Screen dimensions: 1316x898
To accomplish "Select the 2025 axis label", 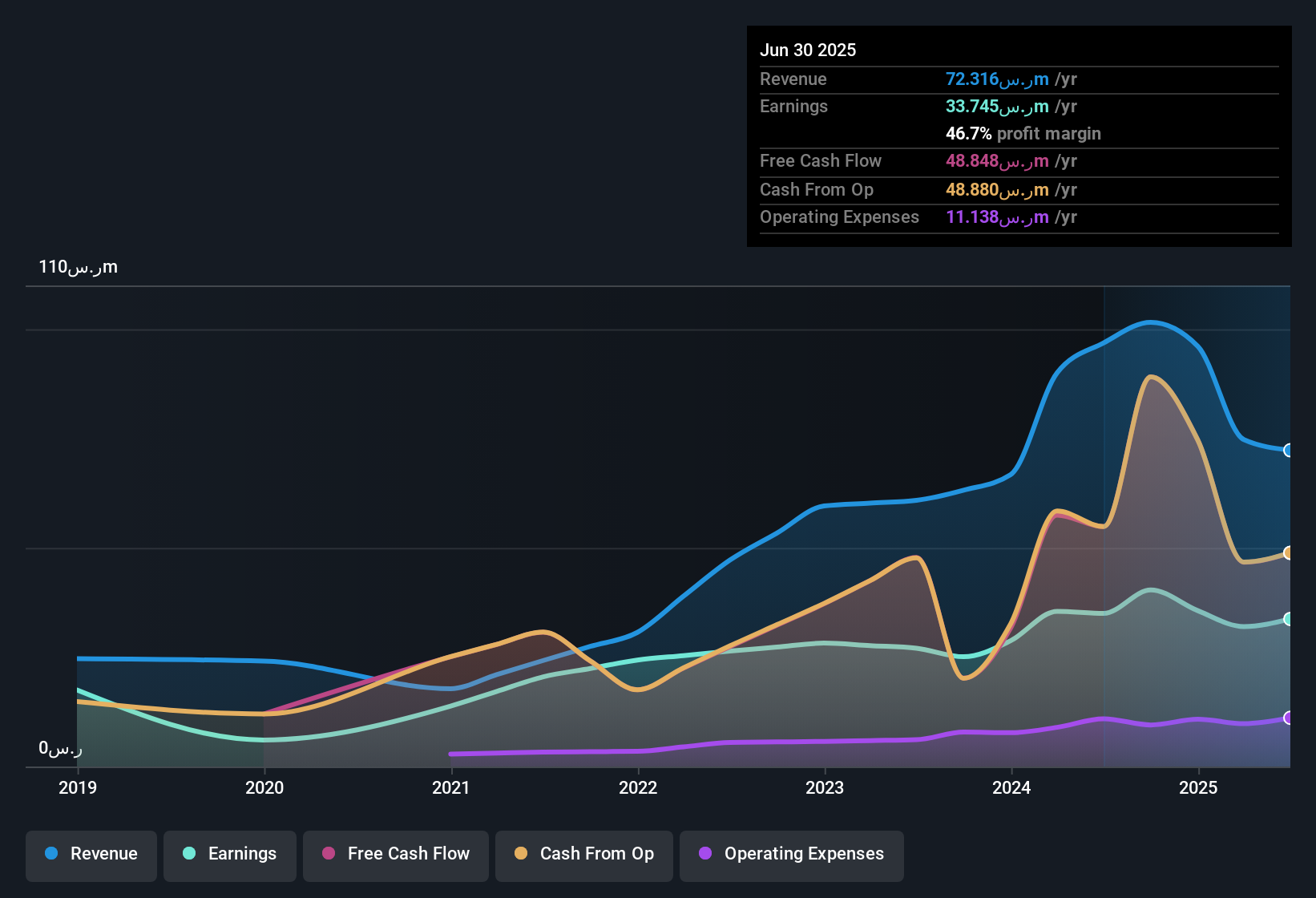I will (x=1199, y=788).
